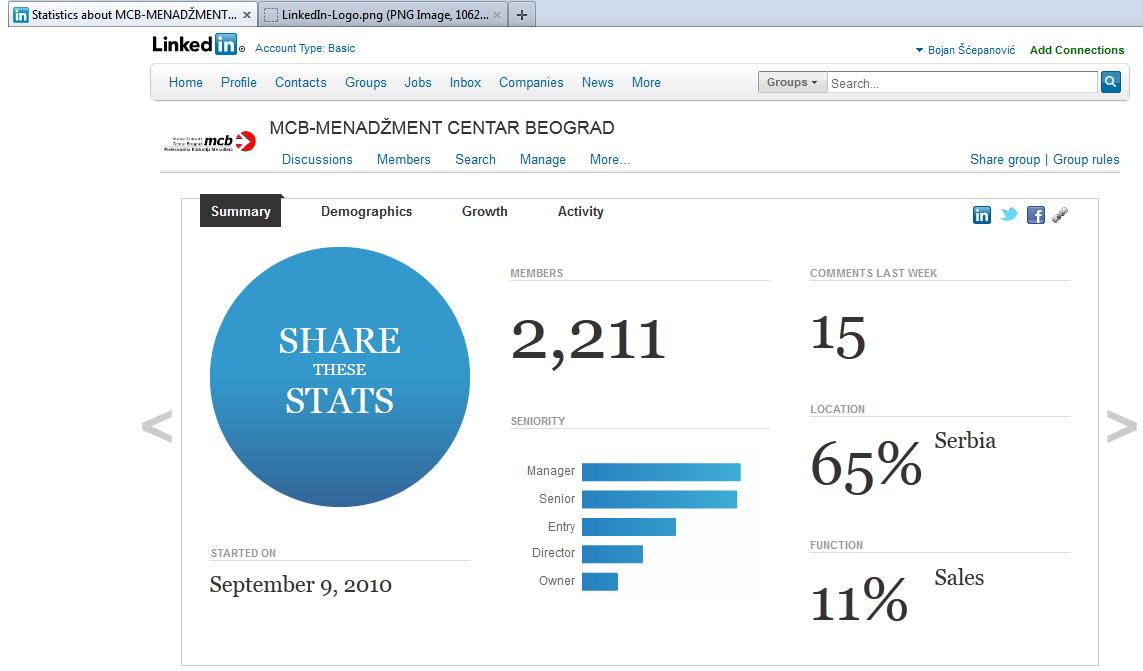Open group Members link
Screen dimensions: 1143x671
403,159
